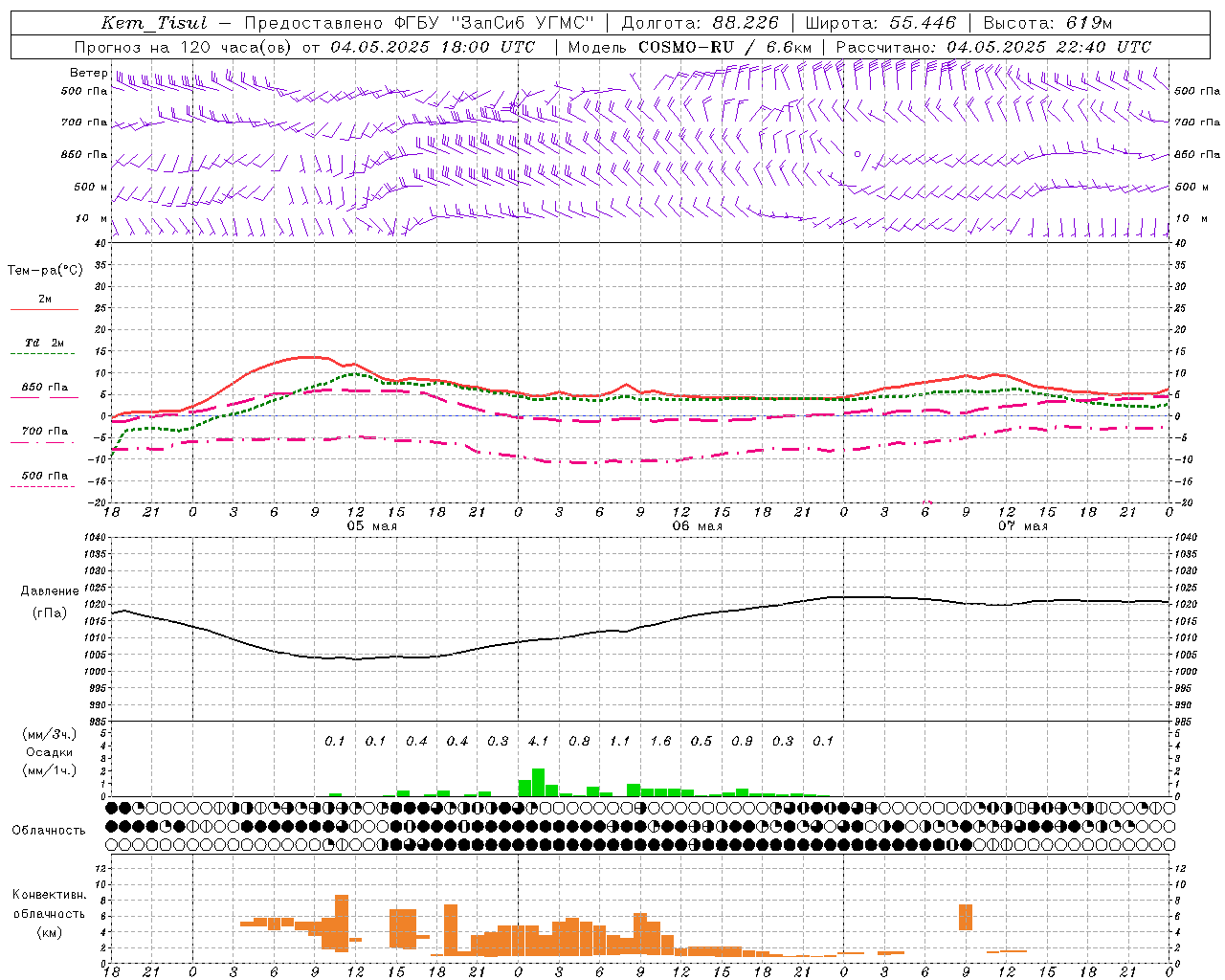Click the 'Облачность' cloud cover row label
Viewport: 1225px width, 980px height.
pyautogui.click(x=49, y=830)
